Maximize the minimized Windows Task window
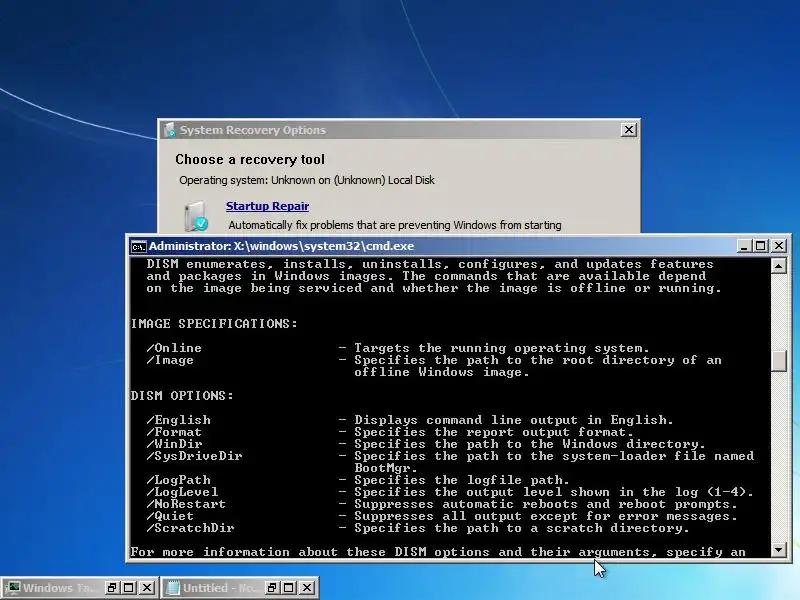 (x=129, y=588)
